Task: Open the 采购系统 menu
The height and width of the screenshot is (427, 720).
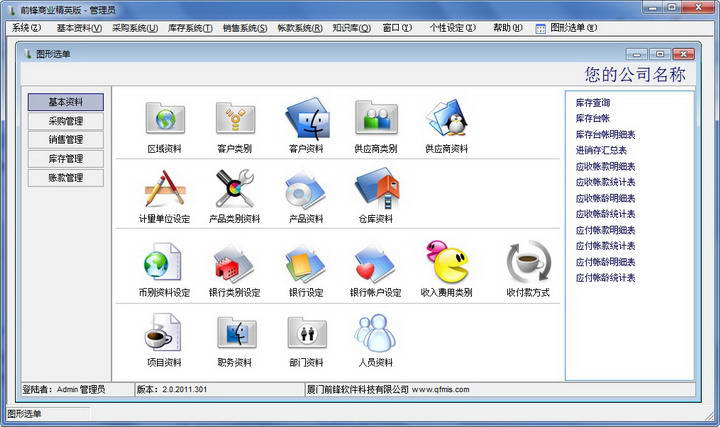Action: (x=135, y=28)
